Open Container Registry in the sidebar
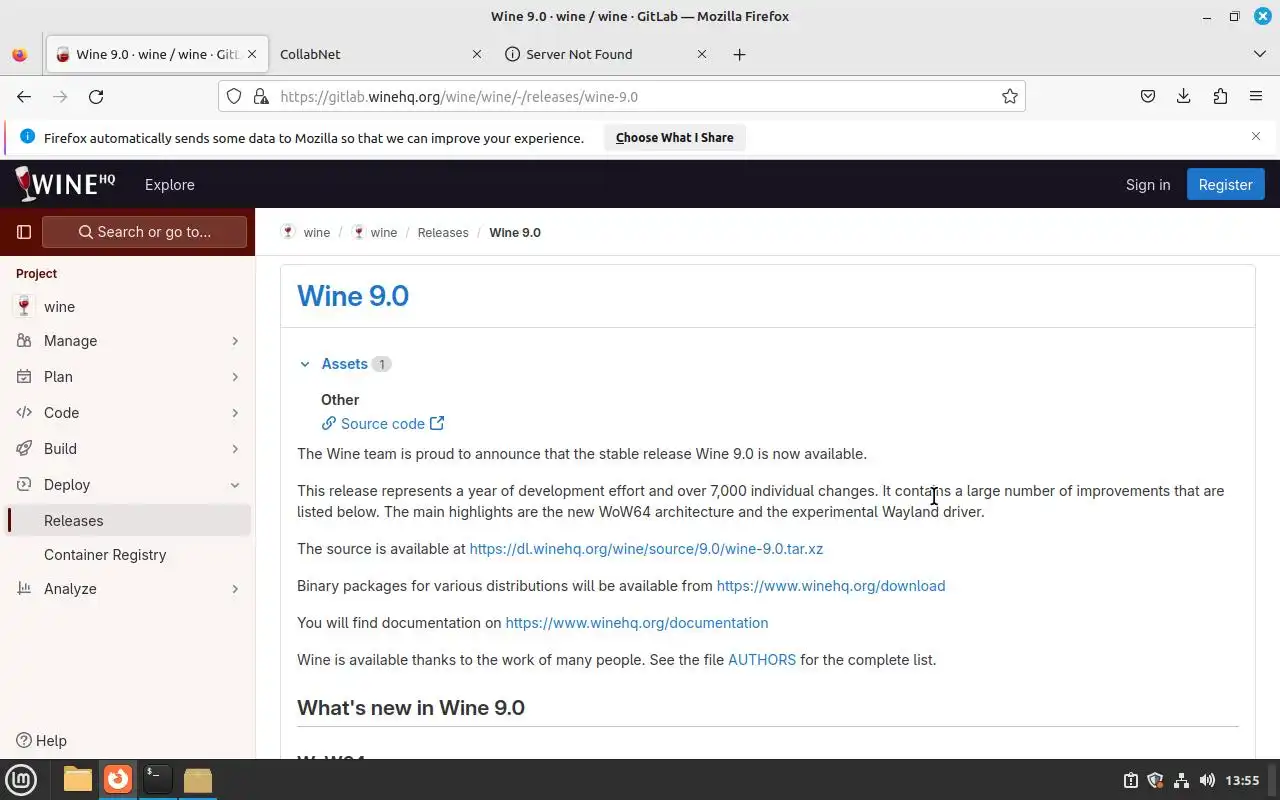 pos(128,555)
